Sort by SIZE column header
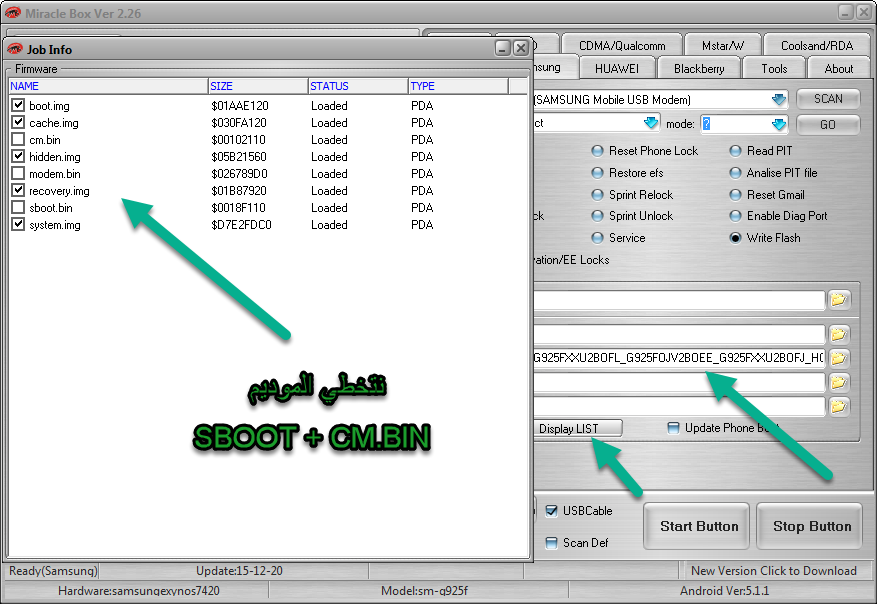 [258, 86]
